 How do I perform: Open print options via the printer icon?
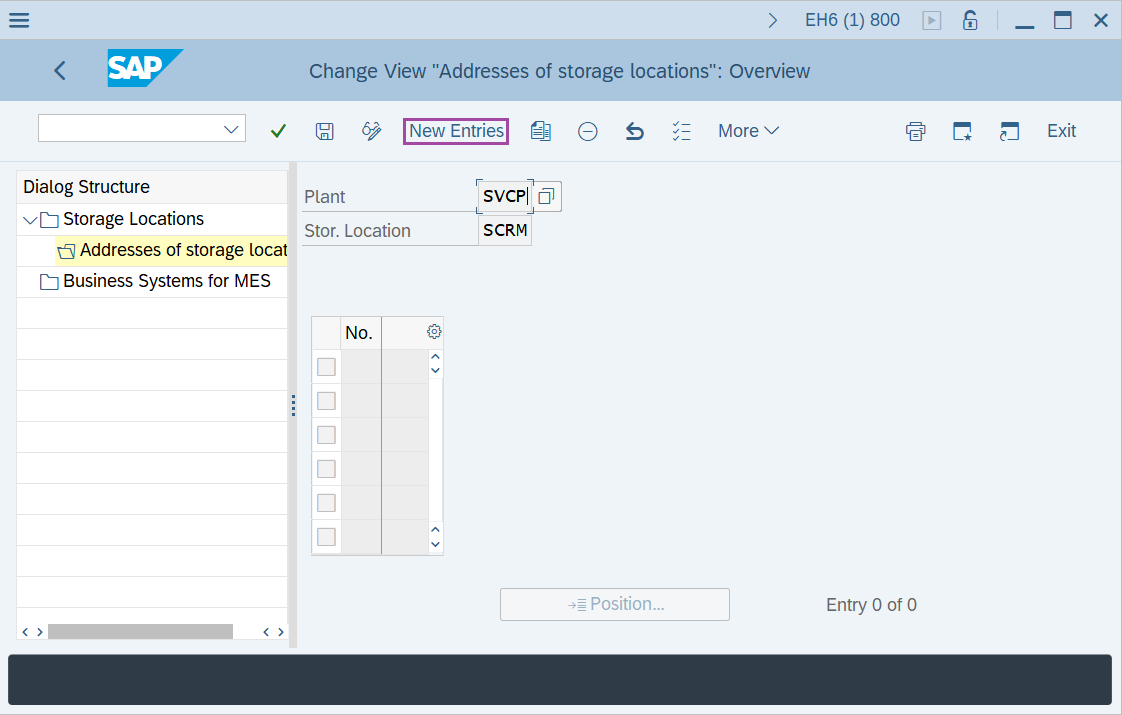coord(915,131)
